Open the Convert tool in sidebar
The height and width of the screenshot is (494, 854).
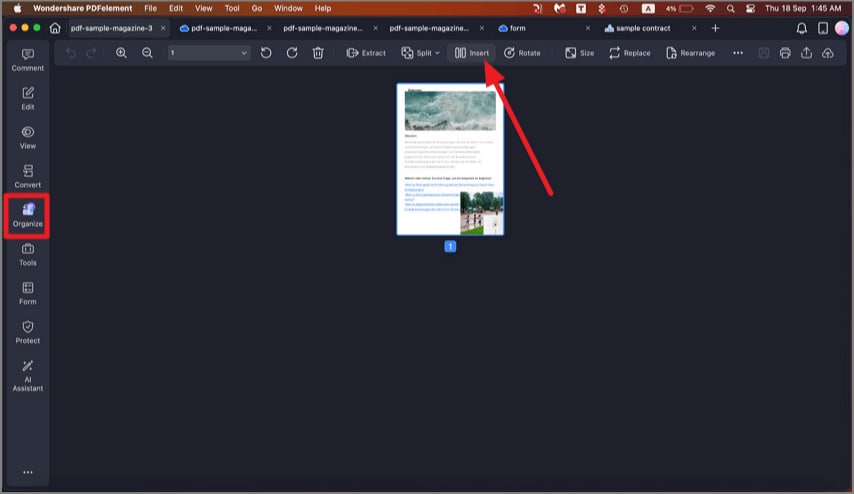[x=28, y=176]
